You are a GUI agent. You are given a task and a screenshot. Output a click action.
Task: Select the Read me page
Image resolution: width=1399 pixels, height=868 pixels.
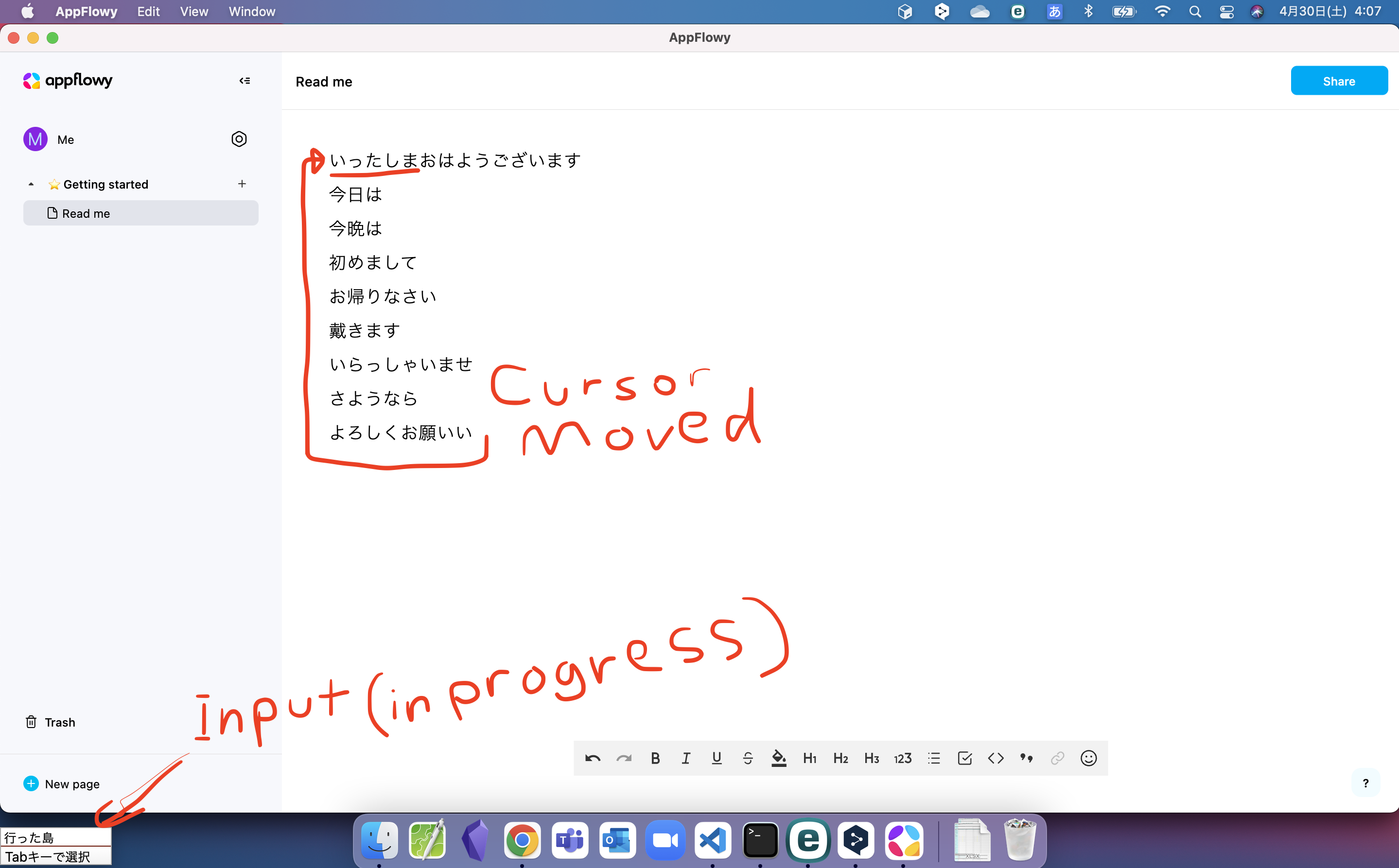click(86, 213)
